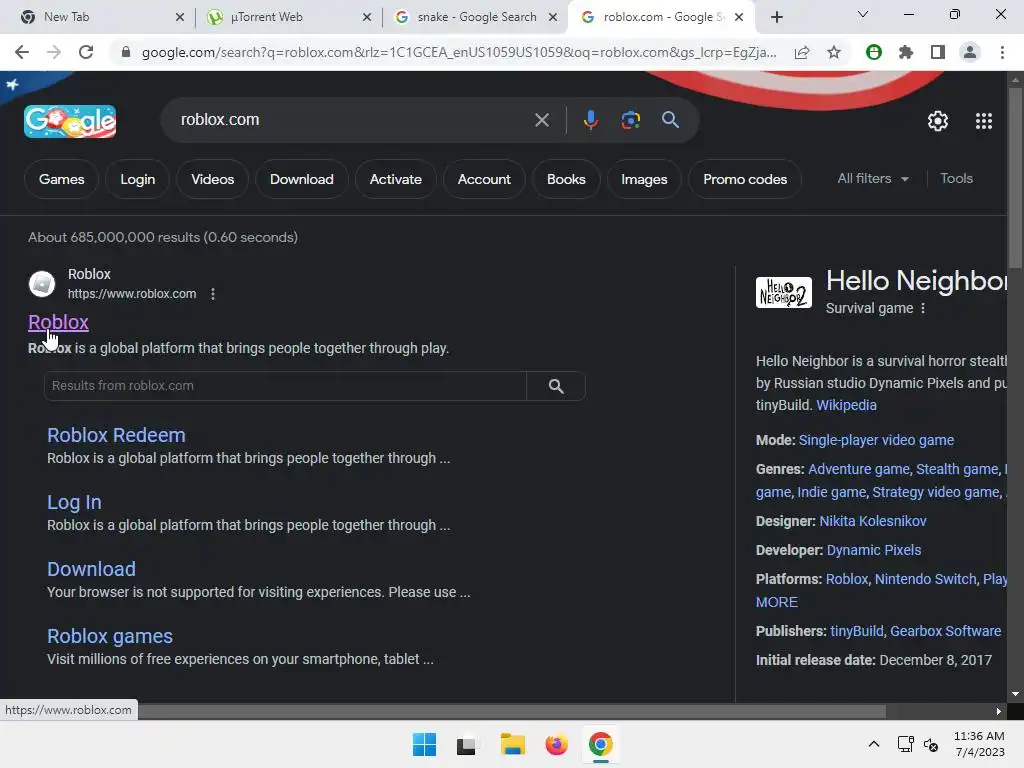Click the main Google search box

click(x=353, y=120)
